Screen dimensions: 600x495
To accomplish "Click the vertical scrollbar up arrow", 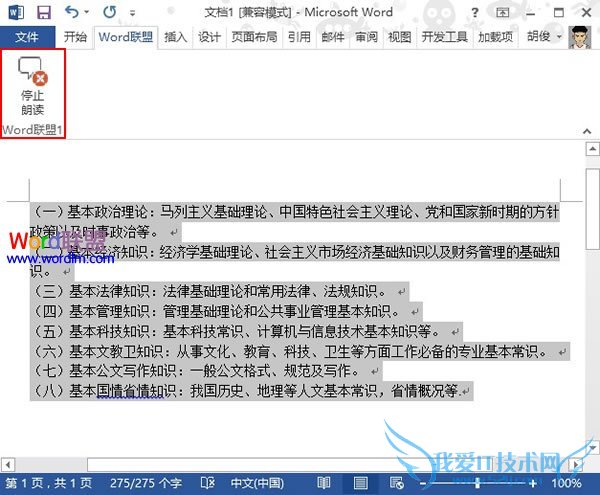I will (x=592, y=149).
